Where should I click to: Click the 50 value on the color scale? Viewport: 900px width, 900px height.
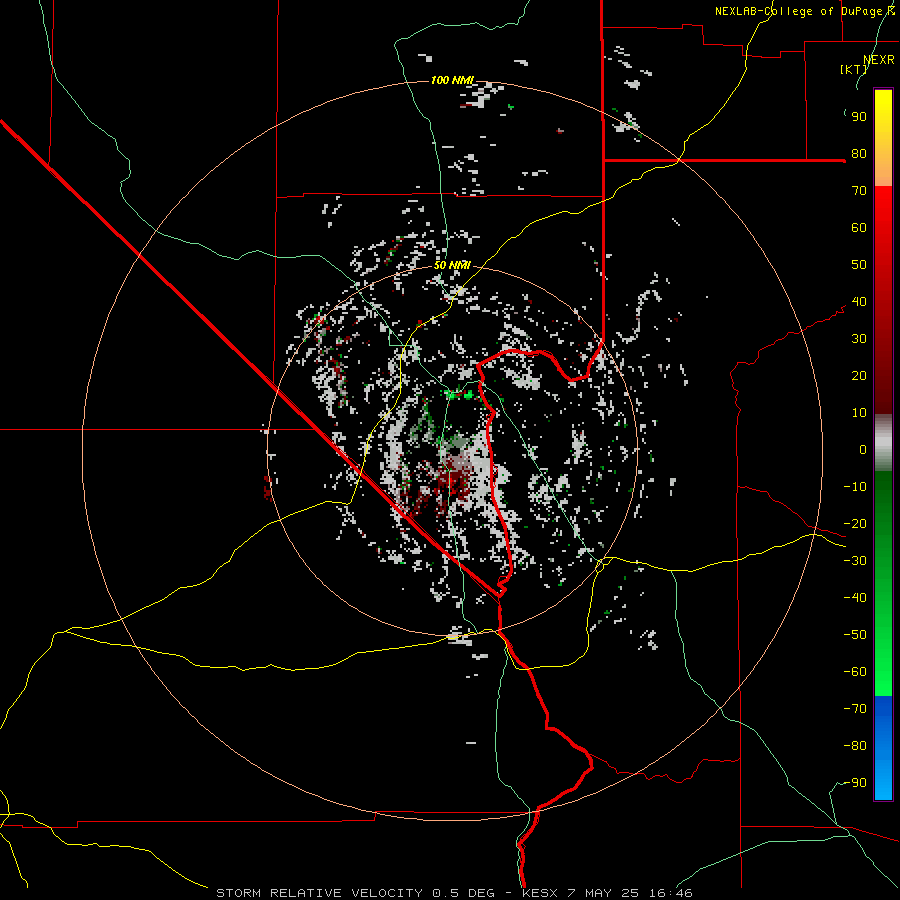[859, 265]
